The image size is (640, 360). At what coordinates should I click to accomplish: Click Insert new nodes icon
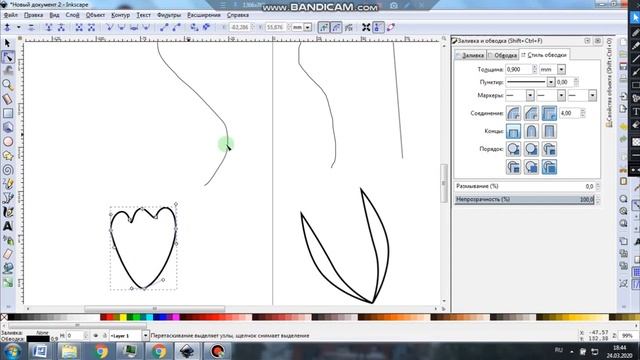pos(7,27)
